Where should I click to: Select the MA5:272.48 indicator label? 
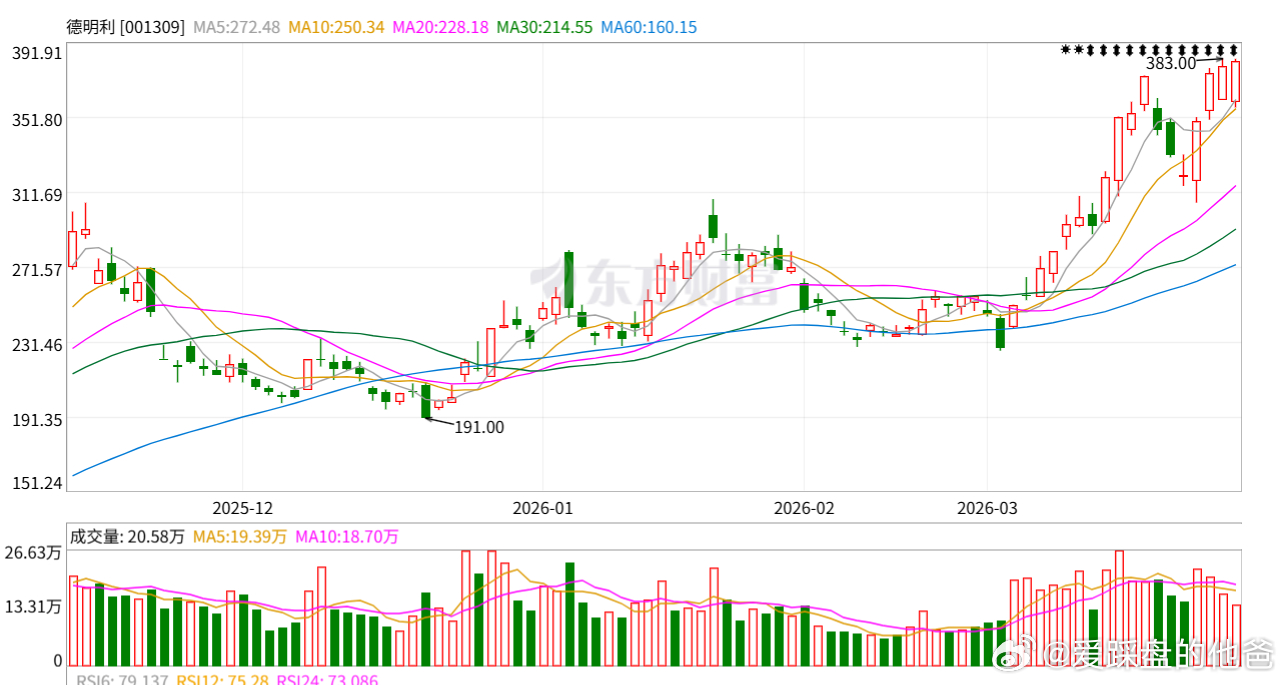point(237,27)
